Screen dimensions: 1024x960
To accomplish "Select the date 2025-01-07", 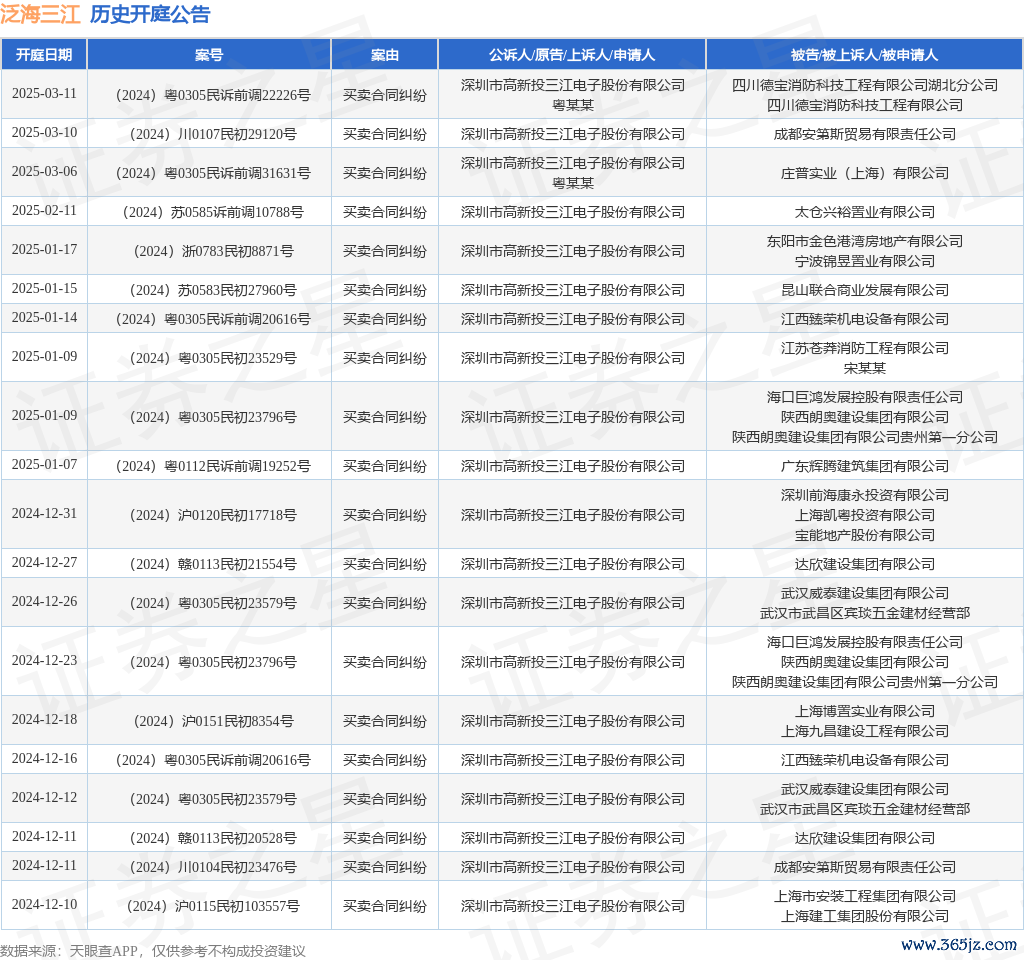I will click(44, 464).
